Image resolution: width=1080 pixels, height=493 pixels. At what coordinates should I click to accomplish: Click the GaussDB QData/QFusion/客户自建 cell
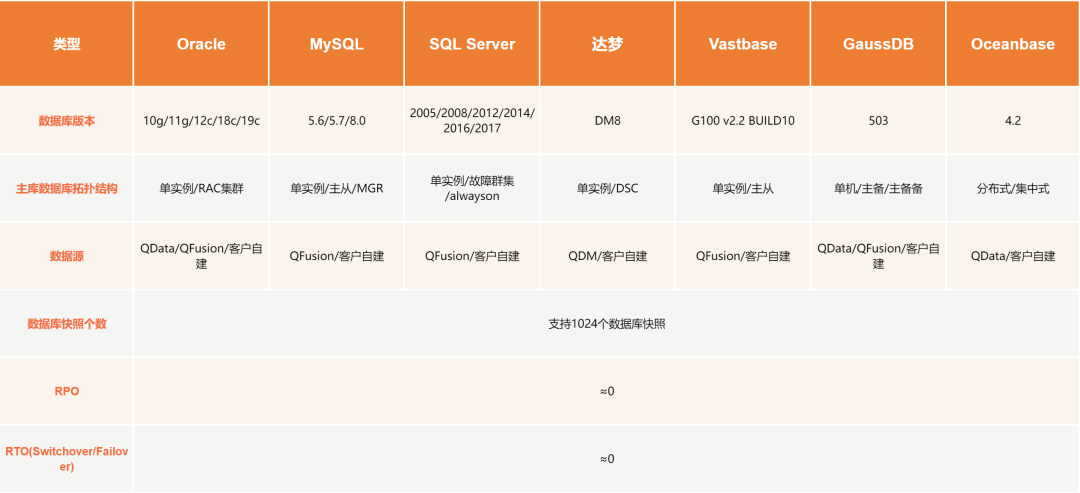[x=878, y=256]
